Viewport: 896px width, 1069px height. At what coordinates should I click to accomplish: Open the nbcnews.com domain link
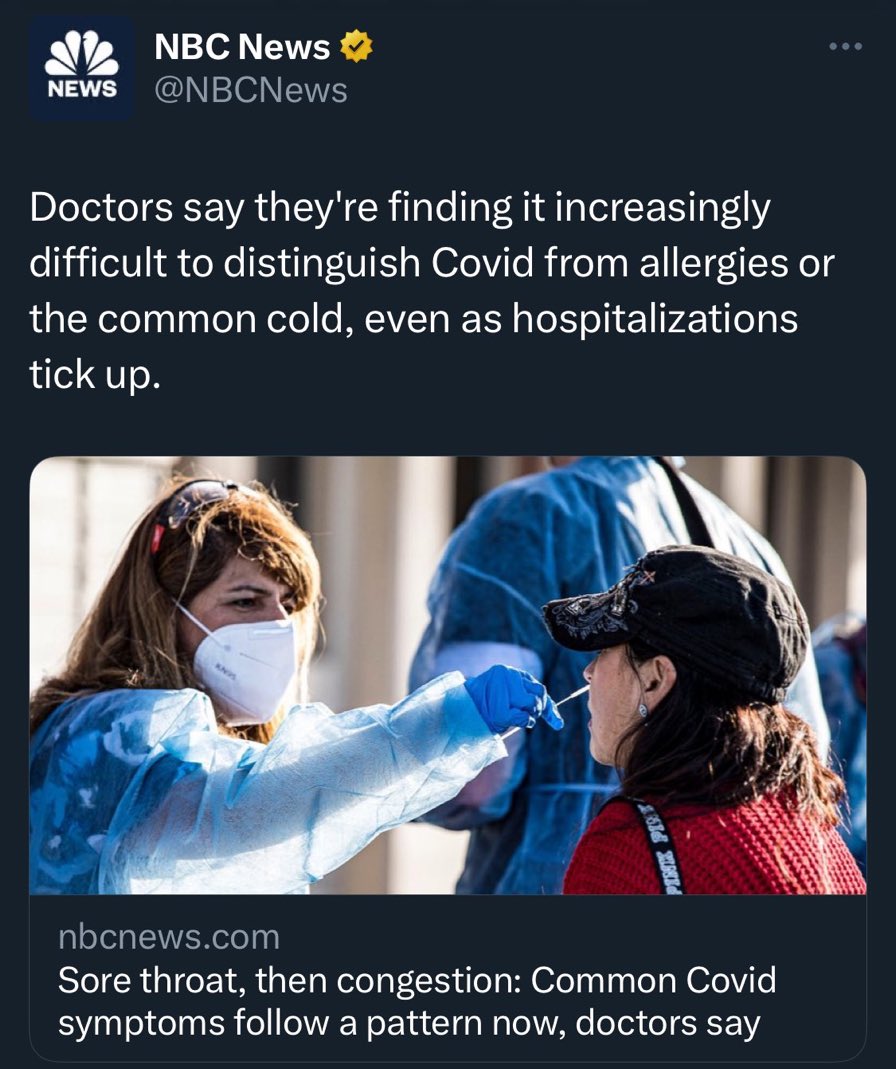(x=169, y=937)
